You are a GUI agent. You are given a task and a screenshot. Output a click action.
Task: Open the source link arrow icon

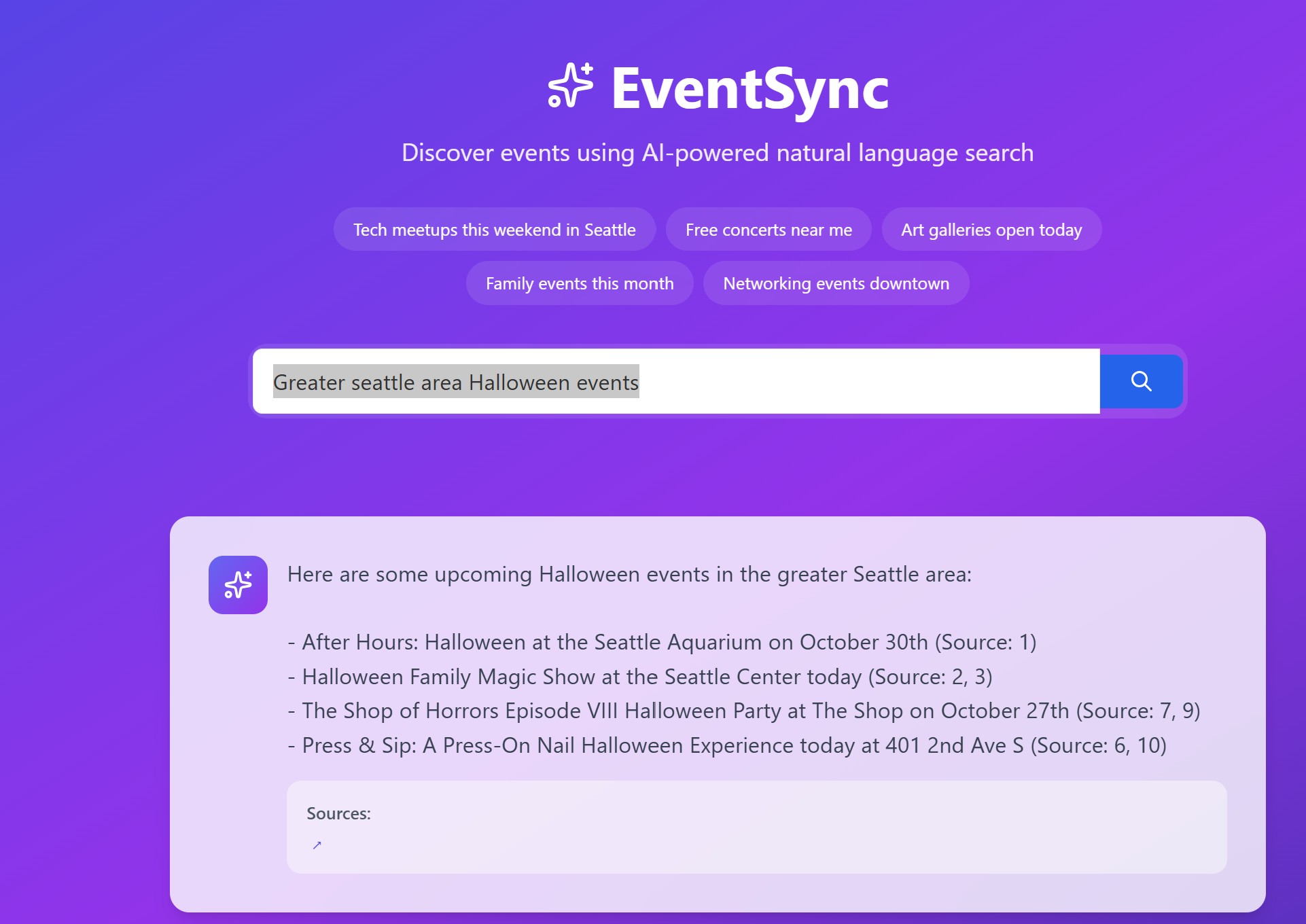tap(317, 845)
